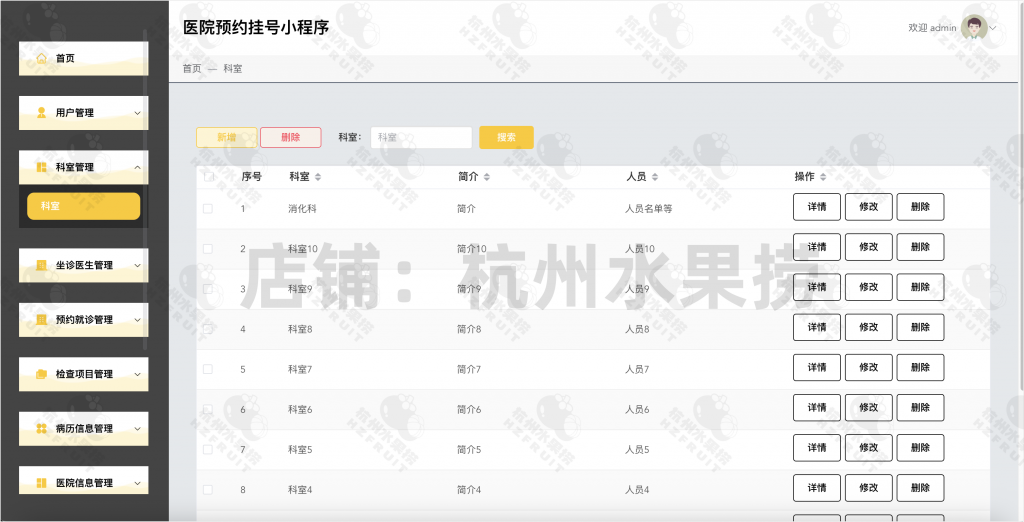This screenshot has width=1024, height=522.
Task: Expand the 用户管理 menu chevron
Action: [x=137, y=113]
